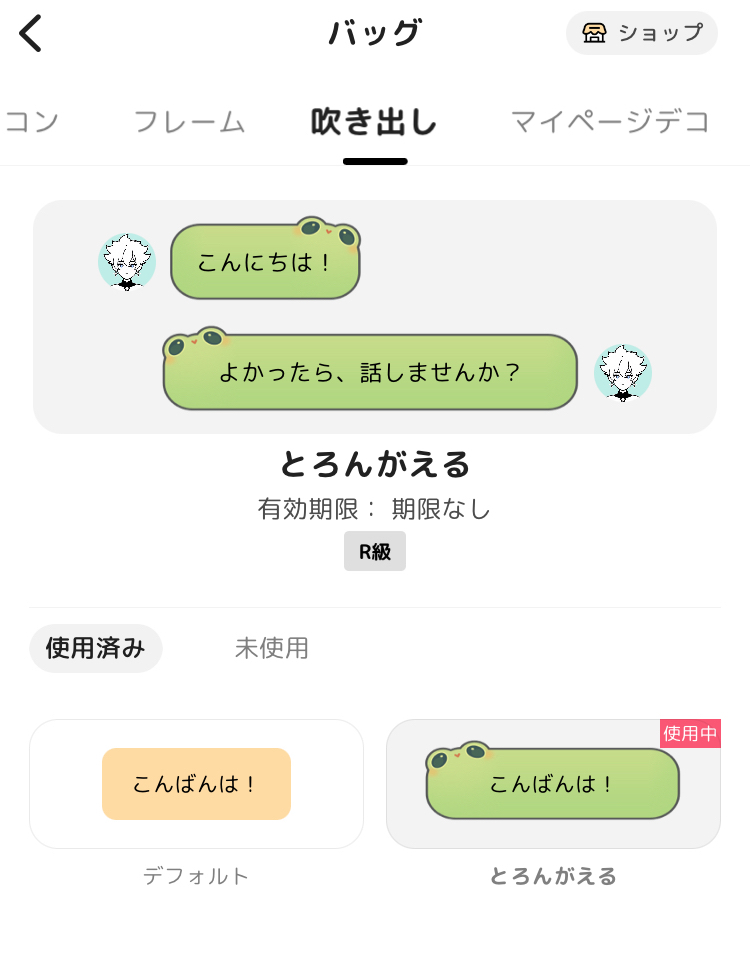Select the 吹き出し tab

pos(375,122)
